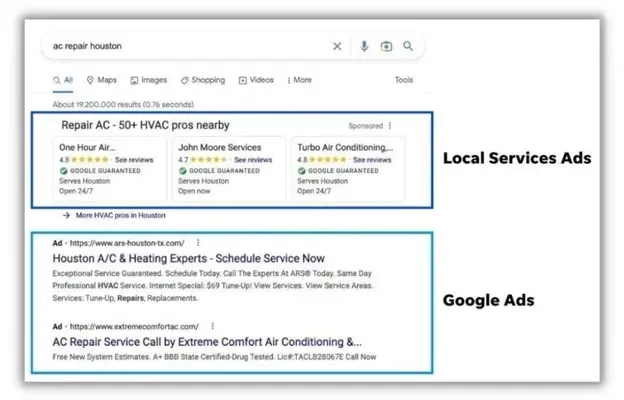Start voice search with the microphone icon
This screenshot has width=624, height=400.
click(x=364, y=46)
